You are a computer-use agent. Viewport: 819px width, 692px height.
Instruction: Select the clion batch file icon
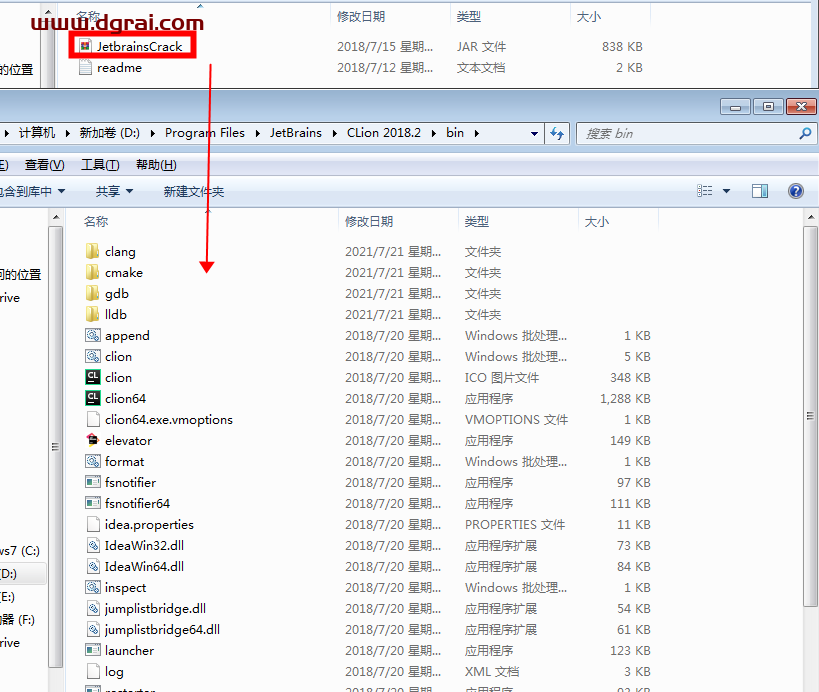(93, 356)
